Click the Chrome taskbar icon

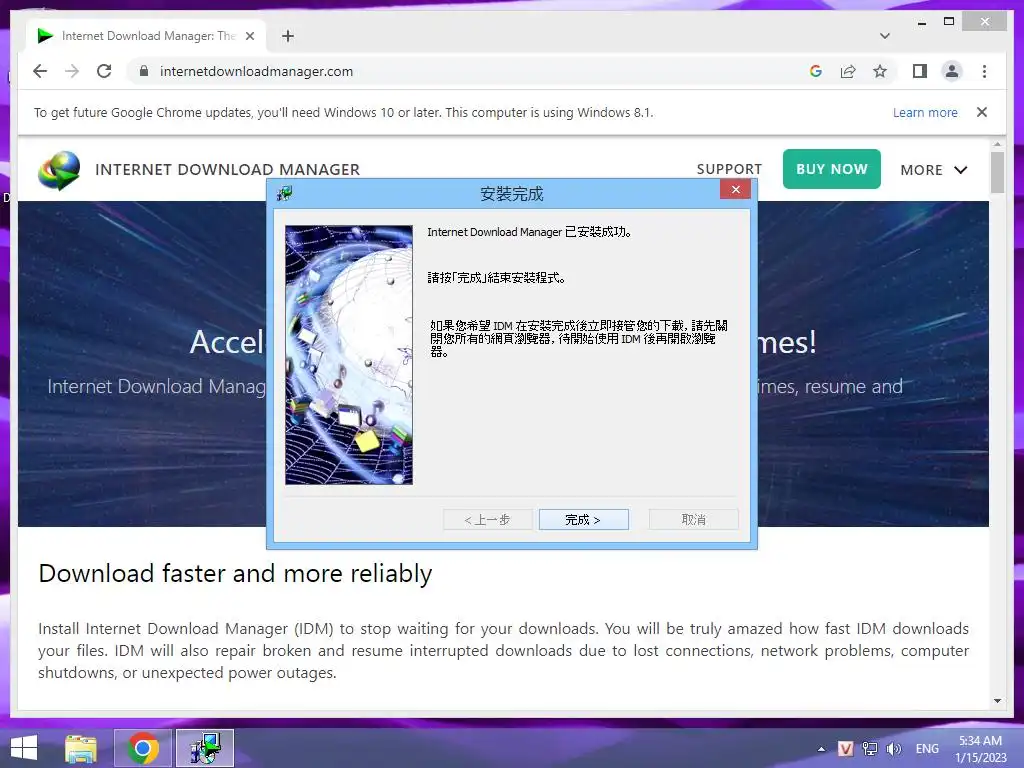tap(143, 748)
